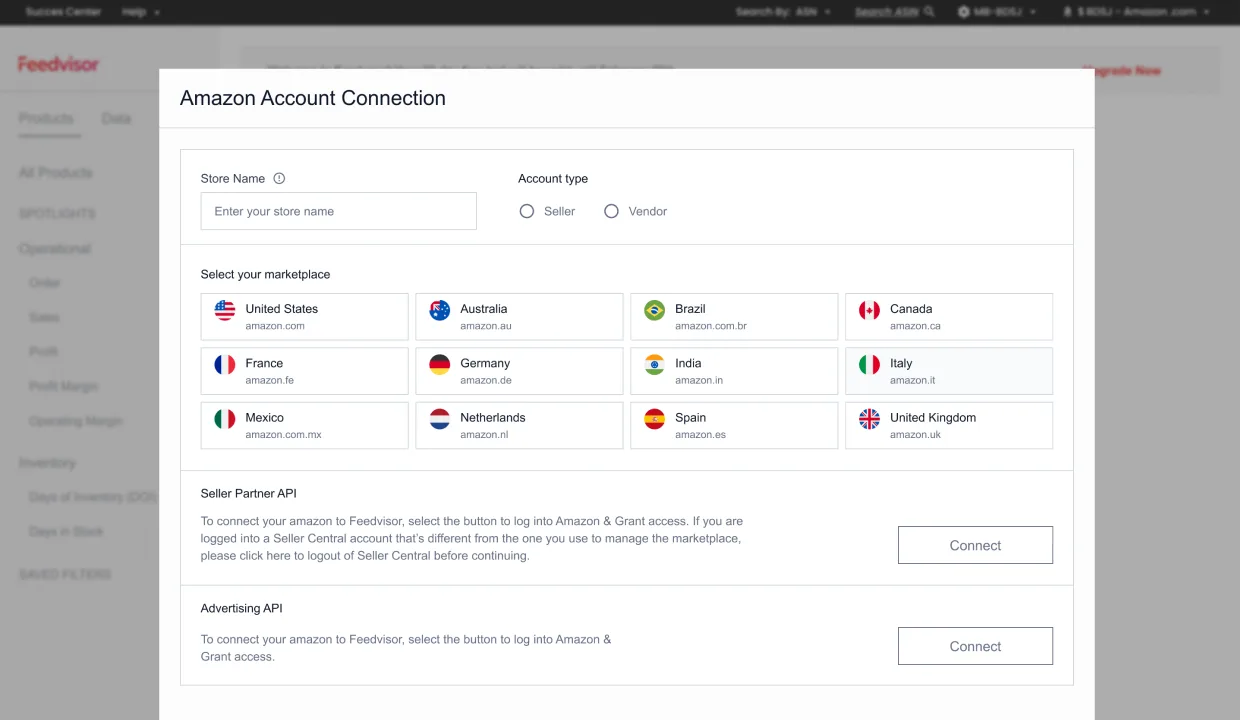Click the Select your marketplace label
Viewport: 1240px width, 720px height.
[265, 274]
